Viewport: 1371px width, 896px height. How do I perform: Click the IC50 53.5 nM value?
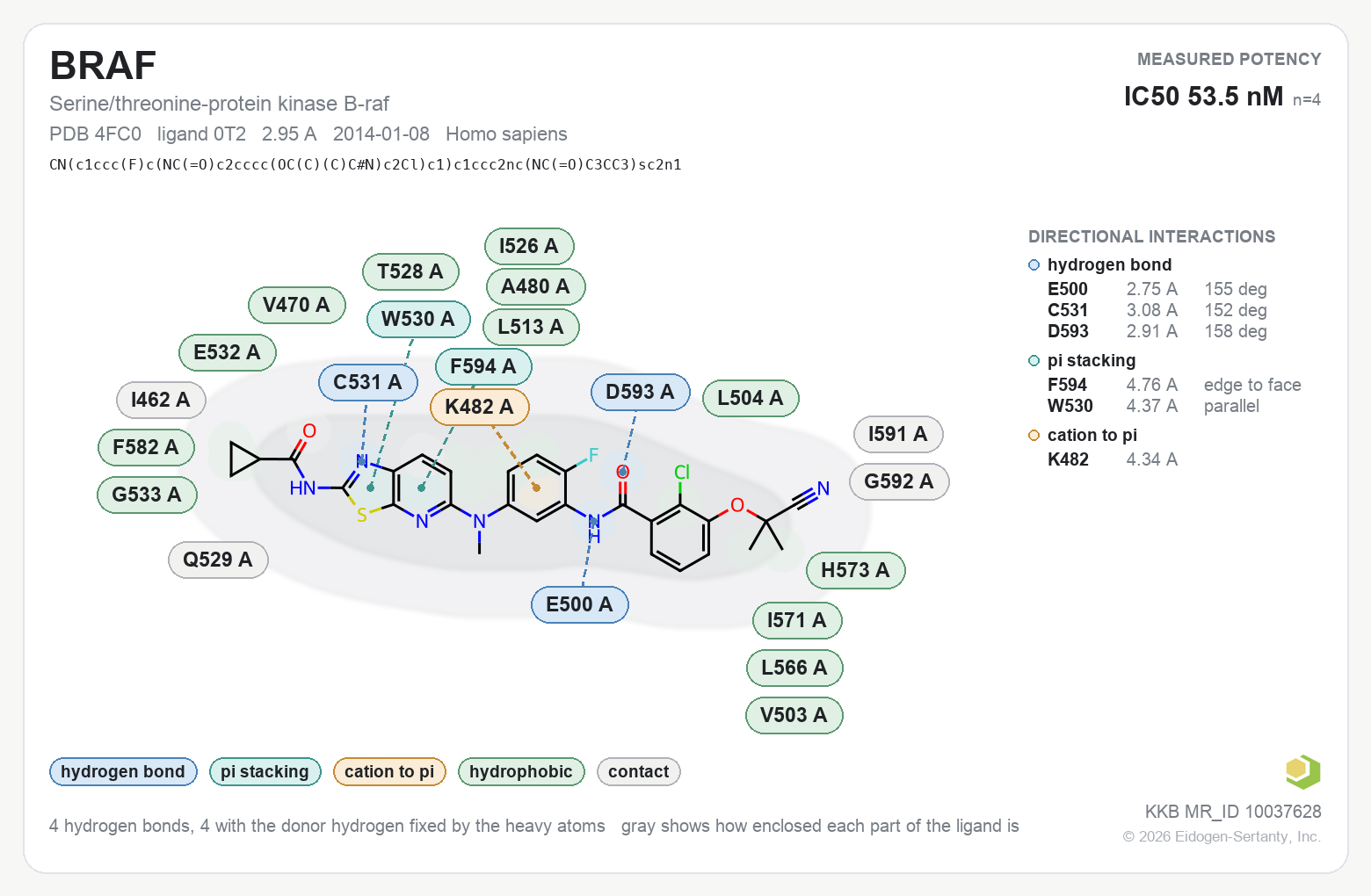[1203, 96]
